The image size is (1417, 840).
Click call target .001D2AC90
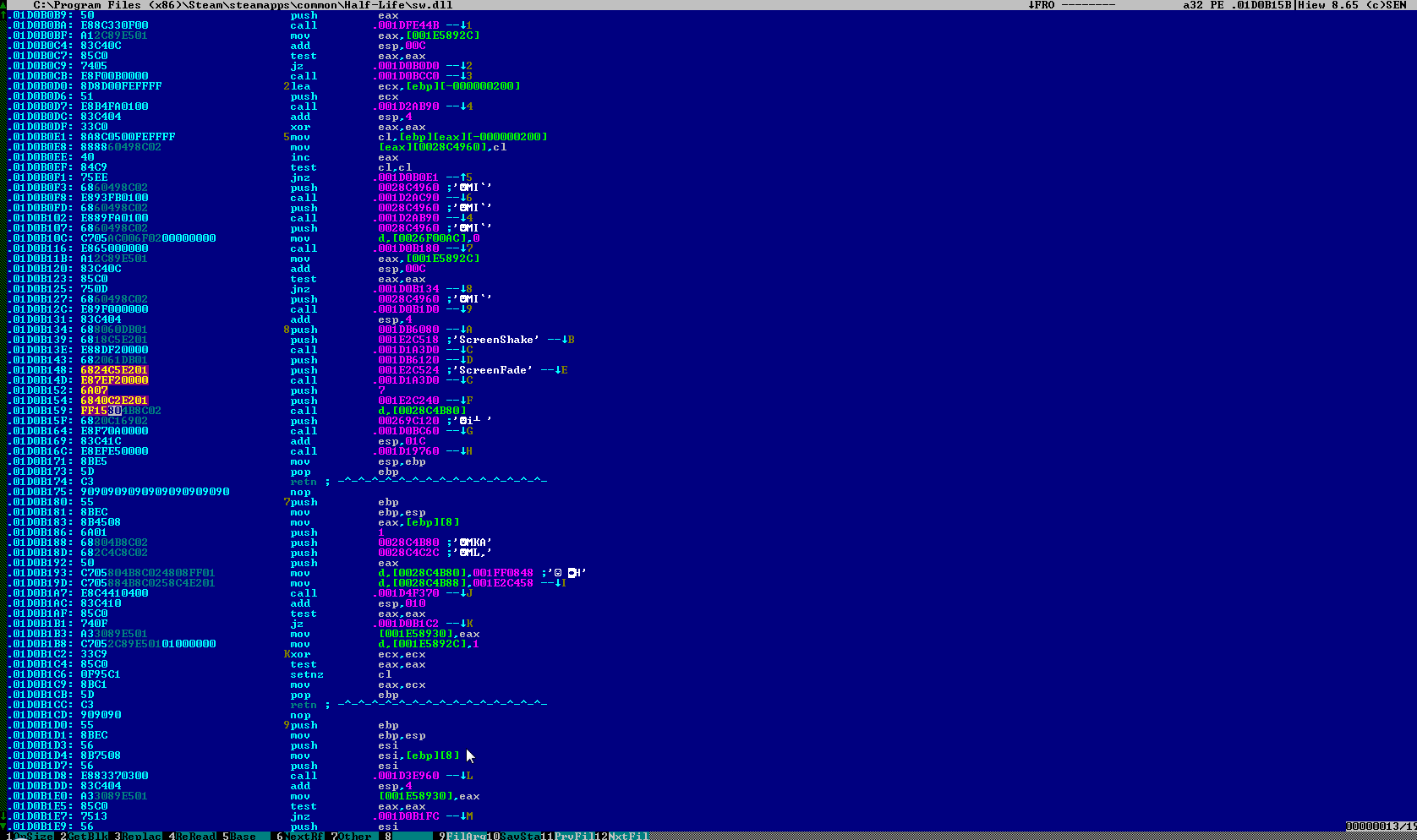pyautogui.click(x=408, y=198)
